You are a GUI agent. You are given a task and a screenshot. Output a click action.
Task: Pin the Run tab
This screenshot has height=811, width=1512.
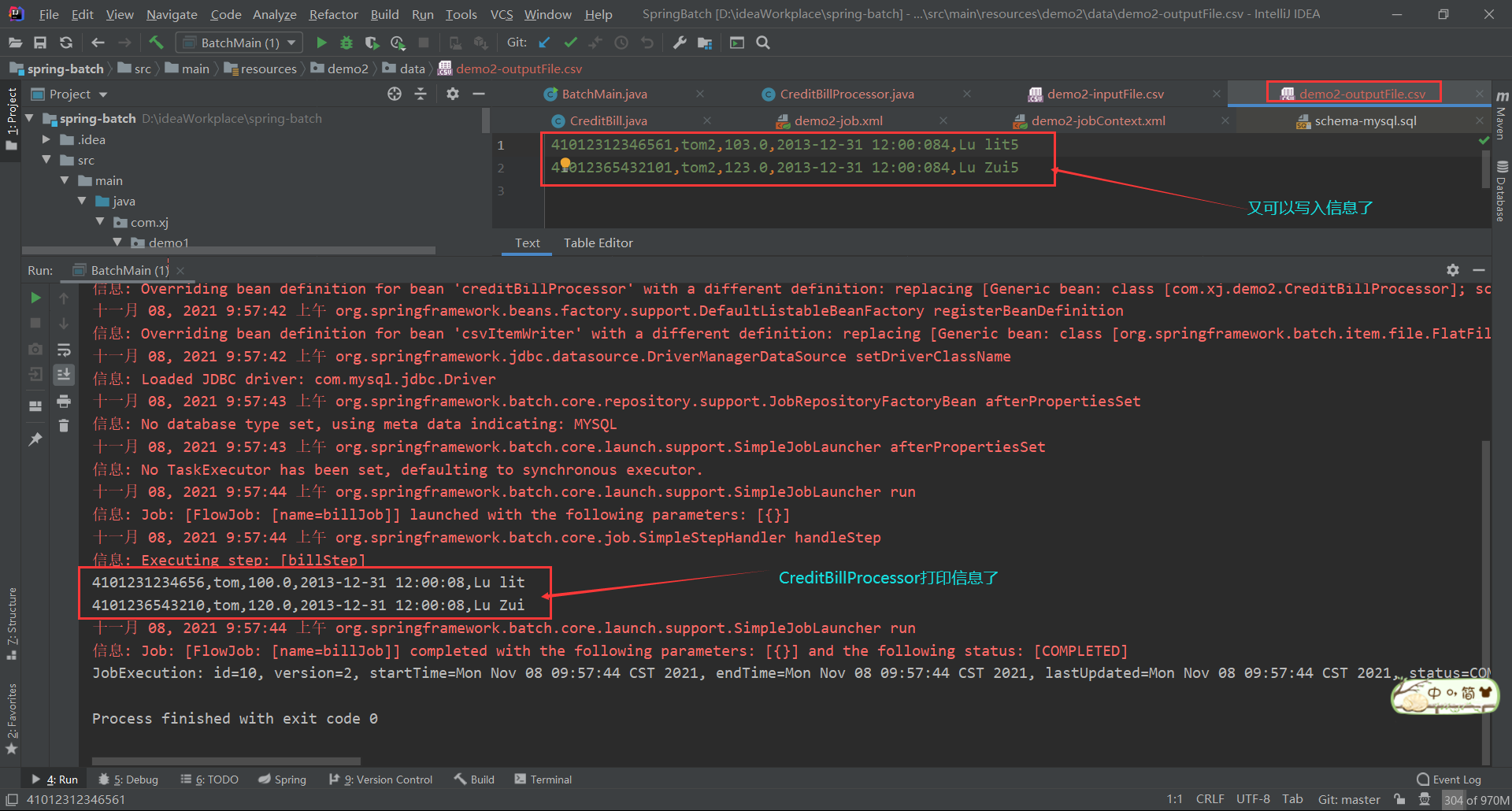click(x=35, y=439)
